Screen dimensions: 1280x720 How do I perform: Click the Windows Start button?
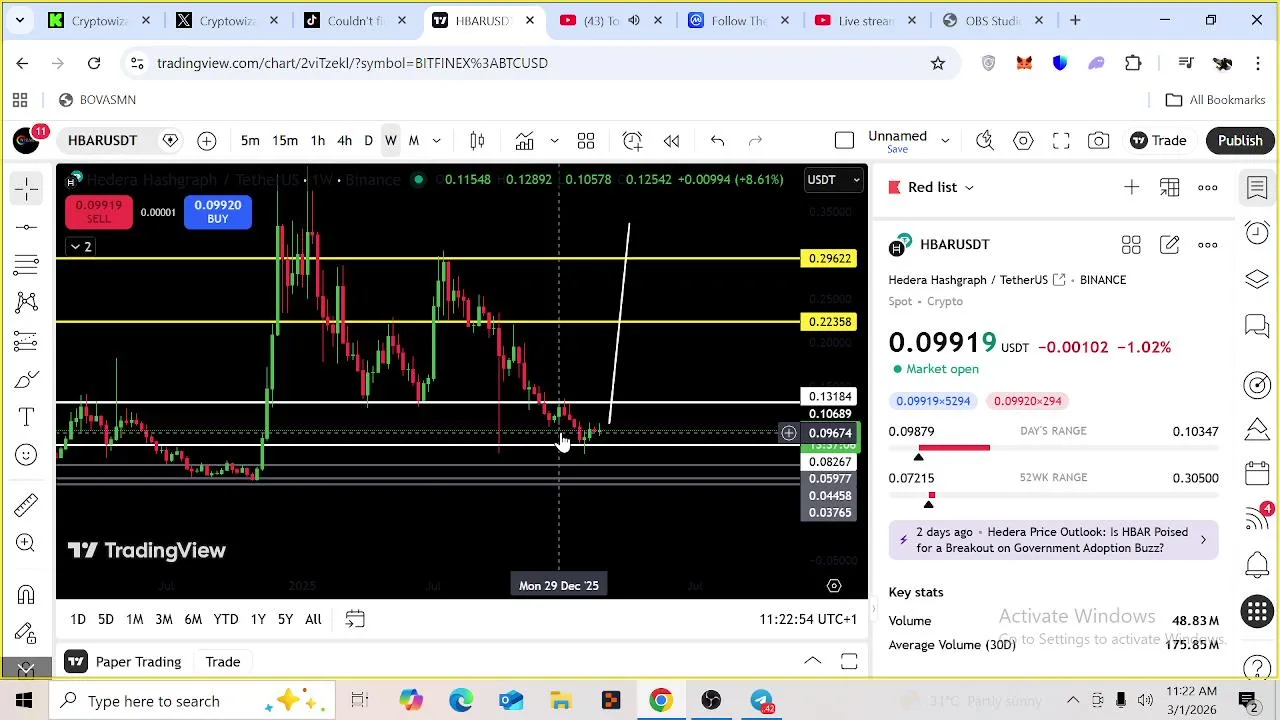[x=24, y=701]
